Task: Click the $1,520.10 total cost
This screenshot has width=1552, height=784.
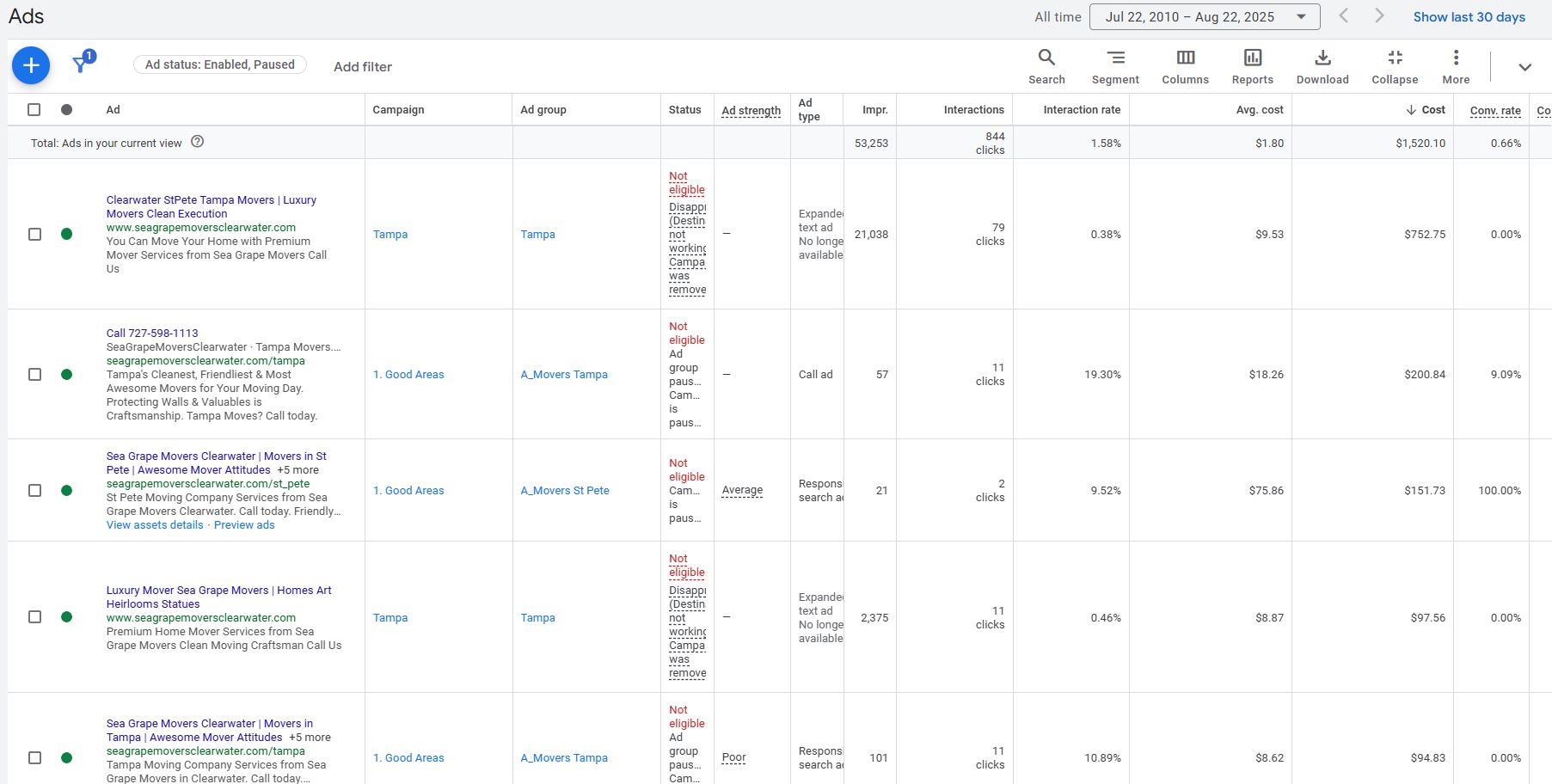Action: [1420, 143]
